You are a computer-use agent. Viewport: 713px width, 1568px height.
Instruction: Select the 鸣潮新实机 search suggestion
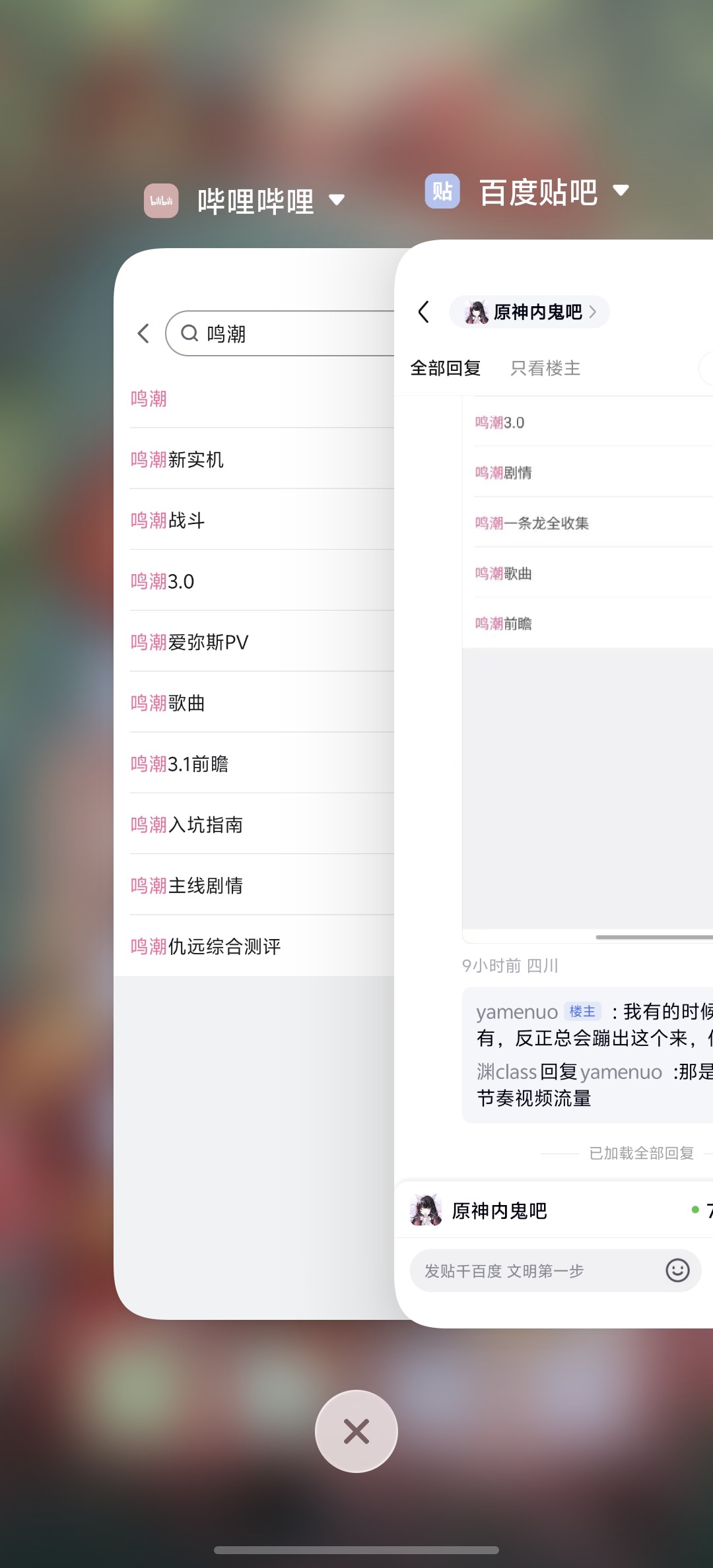click(177, 459)
